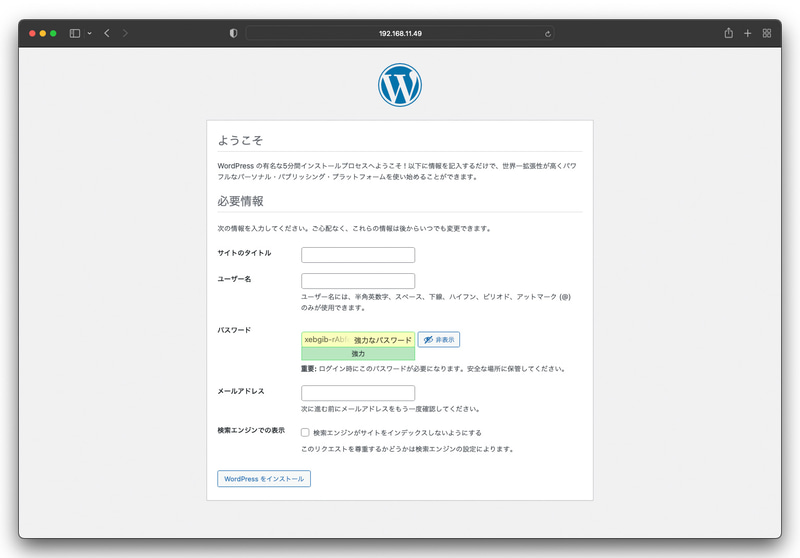Reload the page with refresh icon
This screenshot has height=558, width=800.
pyautogui.click(x=547, y=34)
